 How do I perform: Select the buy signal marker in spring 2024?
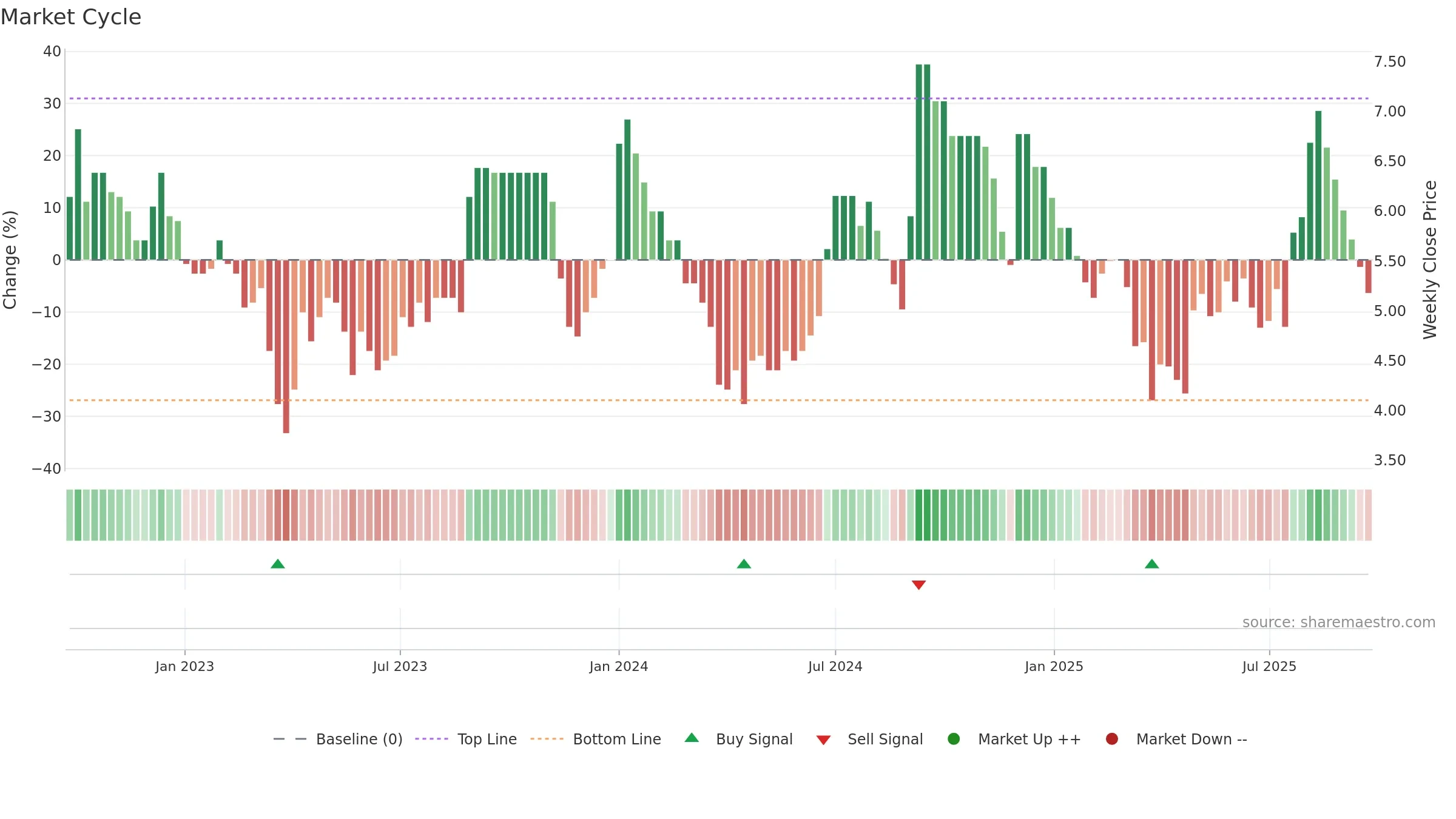coord(744,564)
